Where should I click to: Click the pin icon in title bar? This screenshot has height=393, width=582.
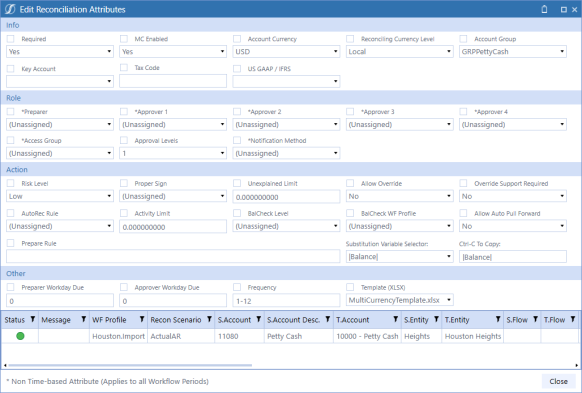click(x=544, y=9)
